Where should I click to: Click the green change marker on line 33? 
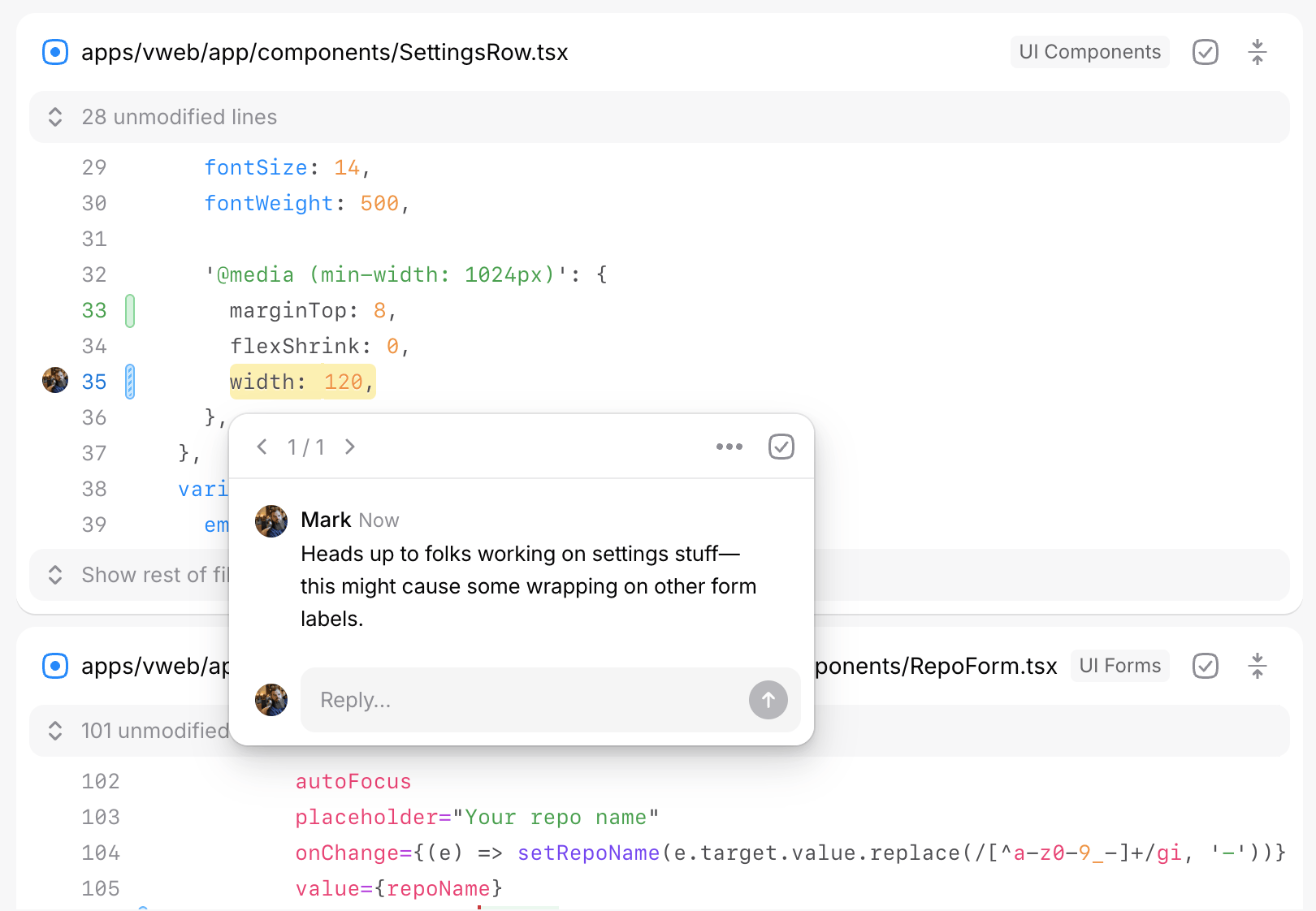pos(130,311)
